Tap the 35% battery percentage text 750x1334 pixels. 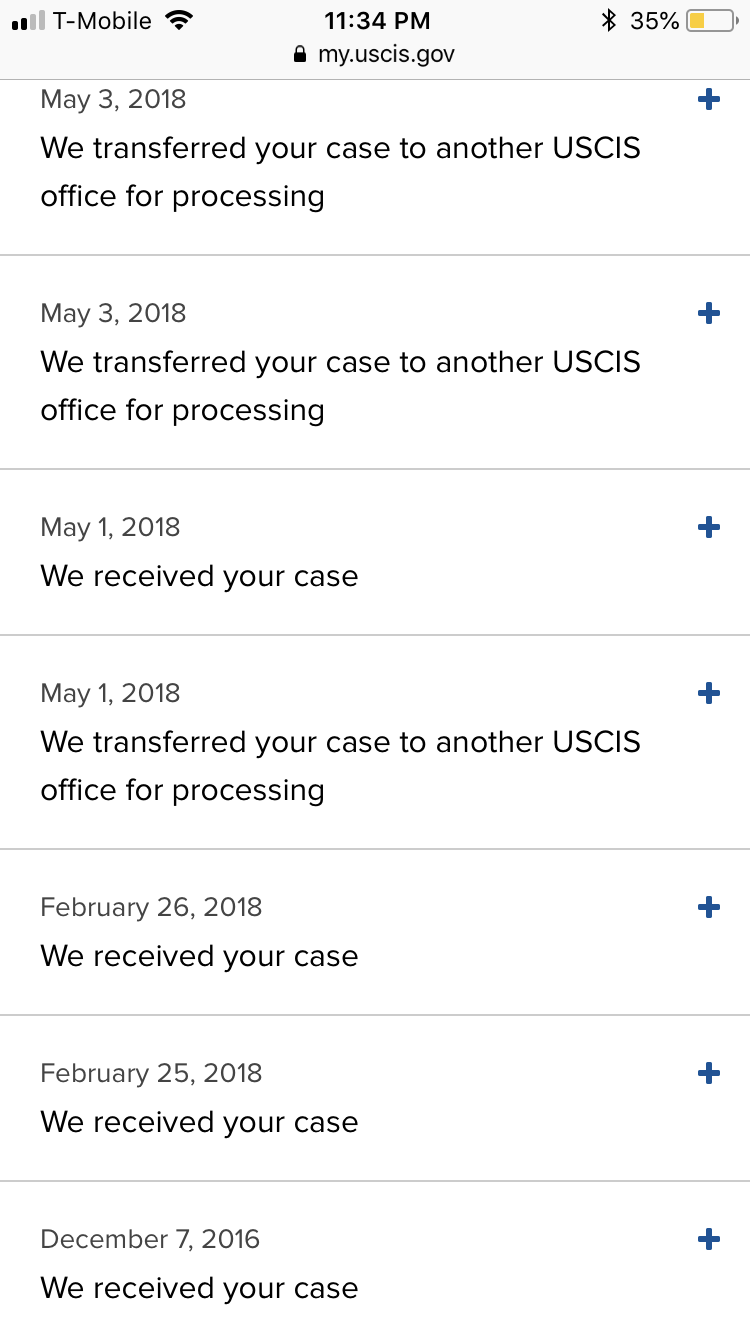pyautogui.click(x=654, y=20)
